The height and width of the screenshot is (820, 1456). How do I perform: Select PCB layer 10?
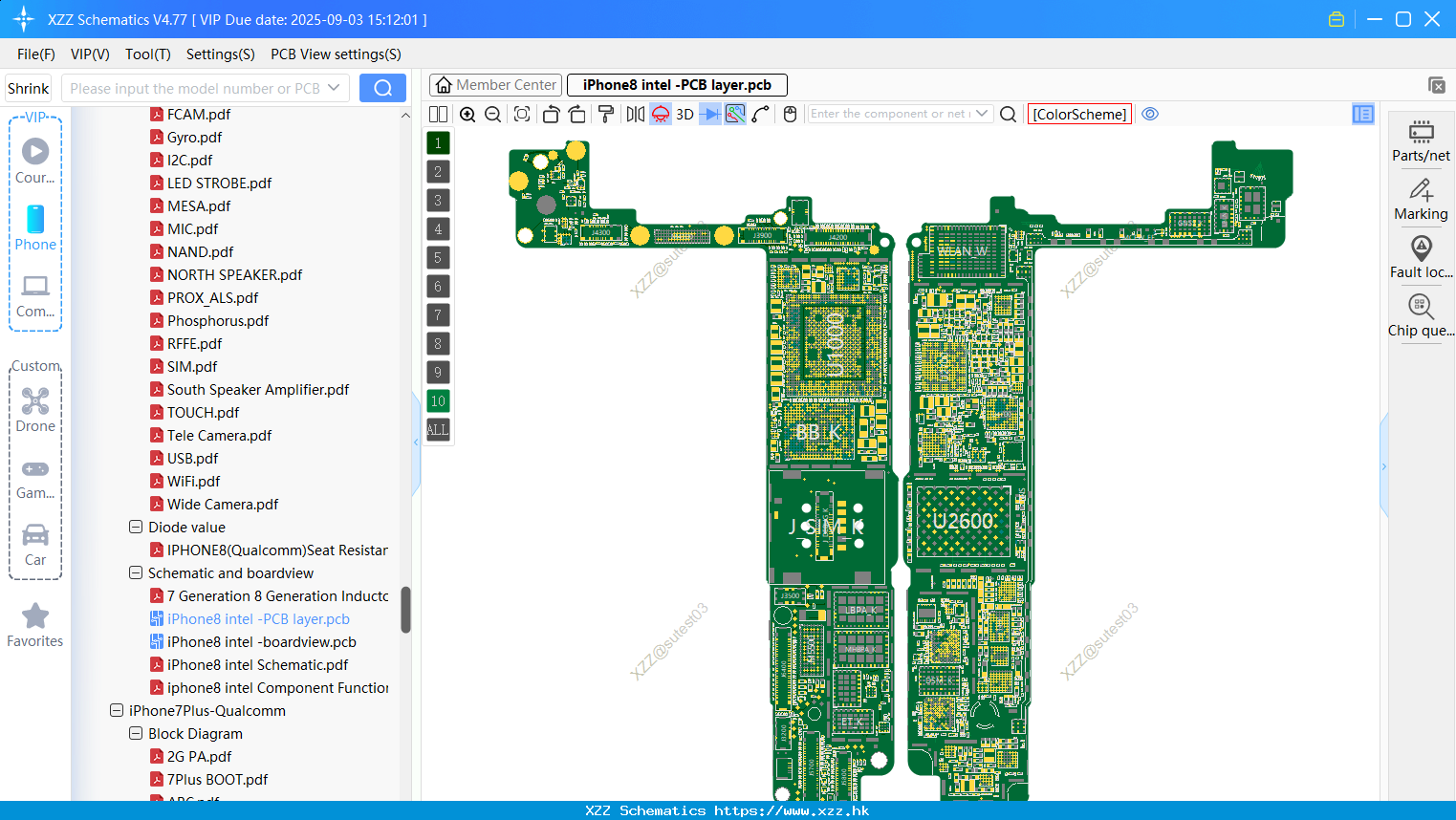click(438, 400)
